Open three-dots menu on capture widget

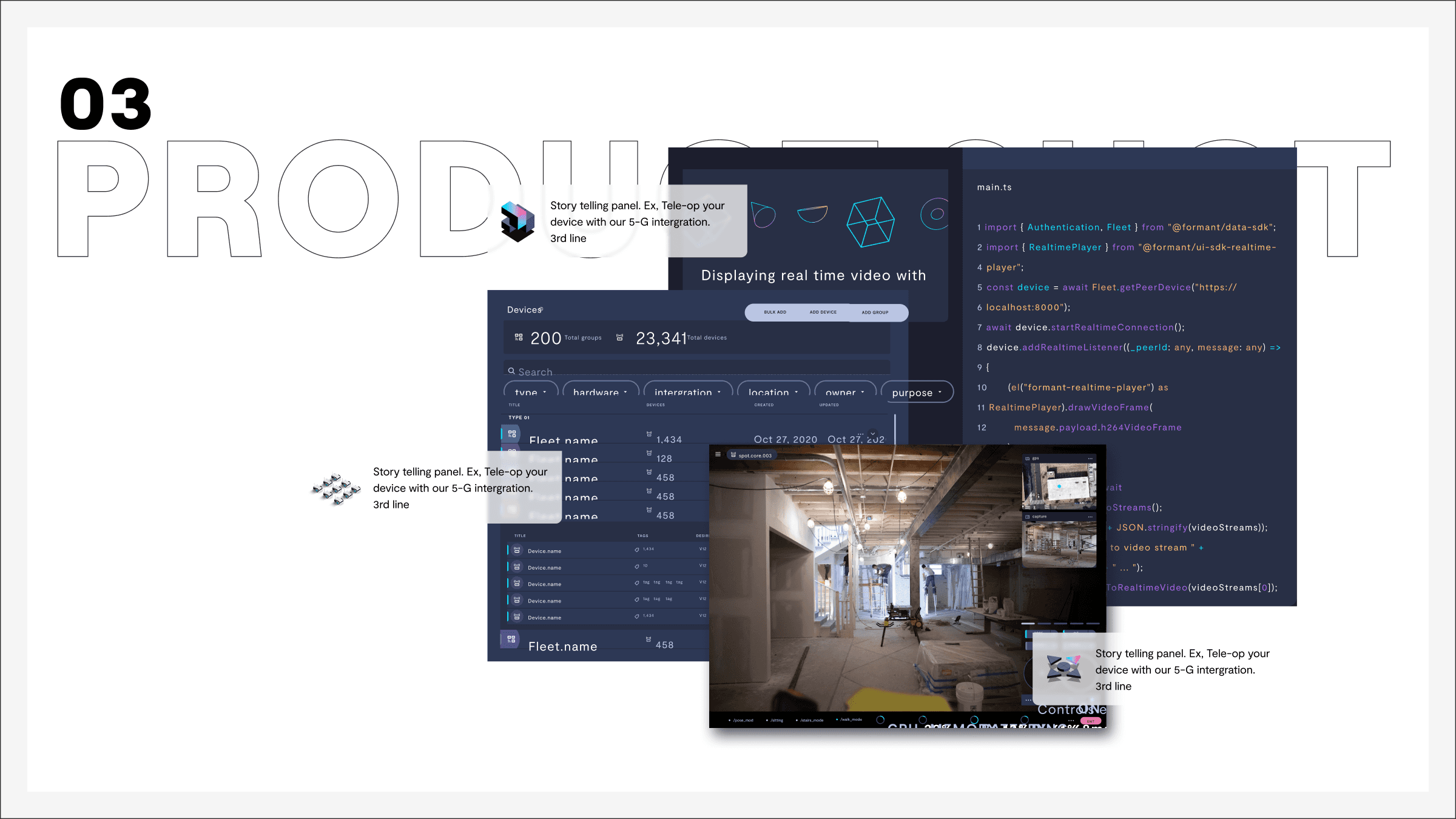tap(1090, 517)
